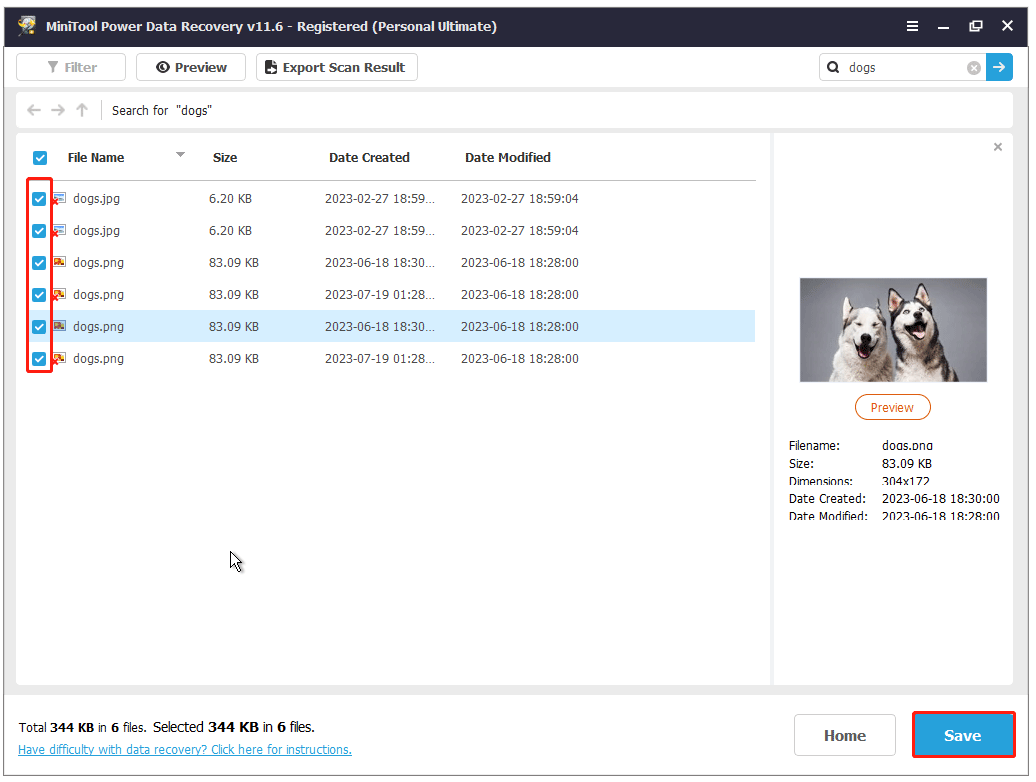Open the data recovery instructions link
The image size is (1036, 782).
[184, 749]
